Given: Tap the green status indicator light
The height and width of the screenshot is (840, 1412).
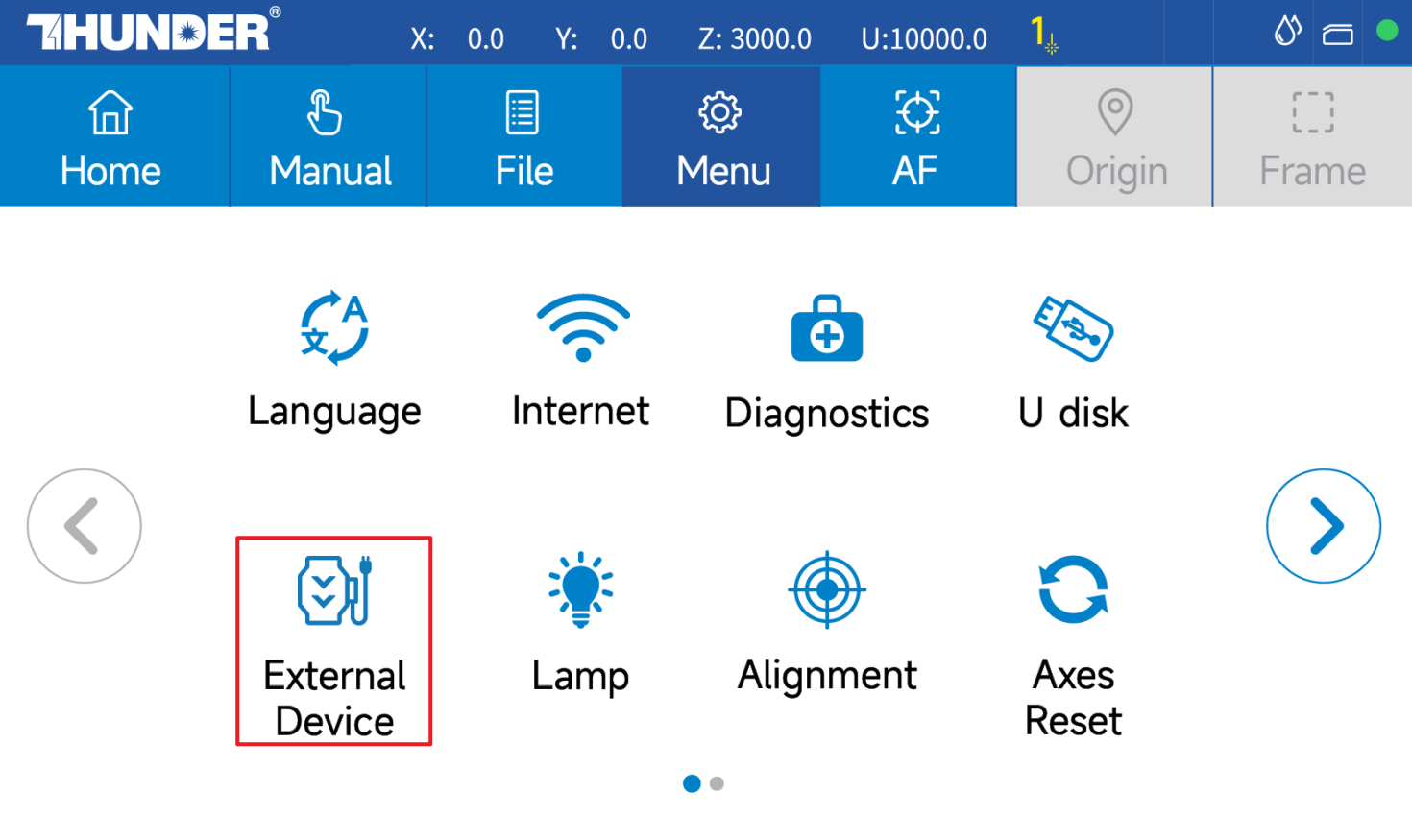Looking at the screenshot, I should 1386,31.
